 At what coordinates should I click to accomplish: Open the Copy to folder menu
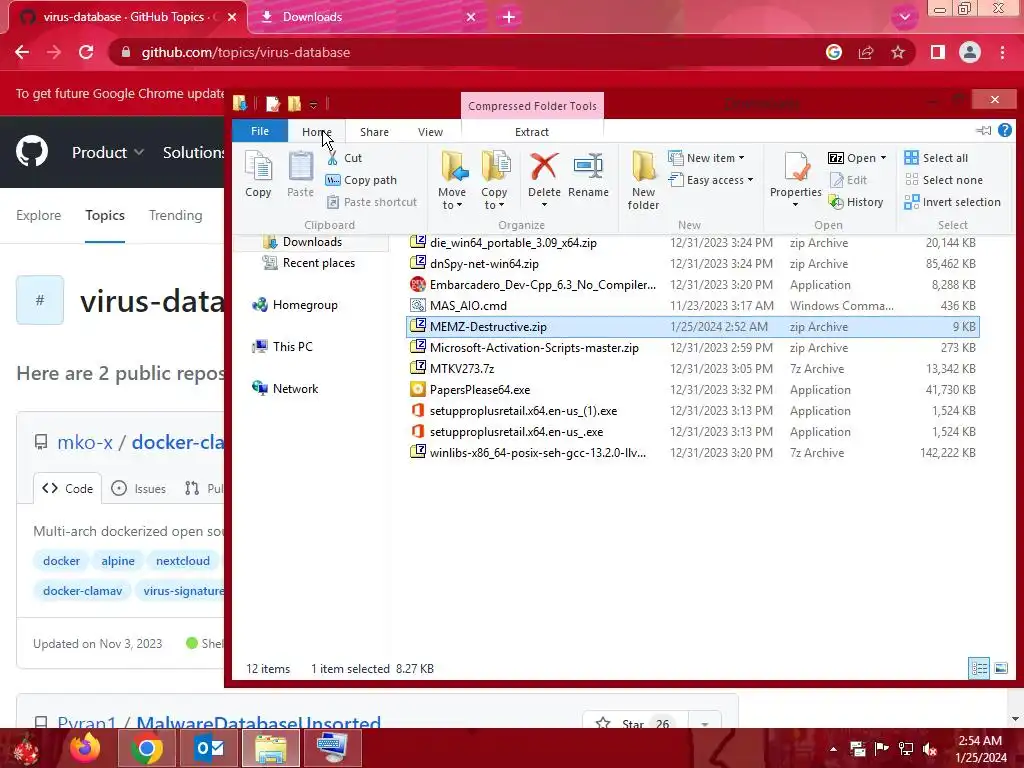tap(494, 180)
